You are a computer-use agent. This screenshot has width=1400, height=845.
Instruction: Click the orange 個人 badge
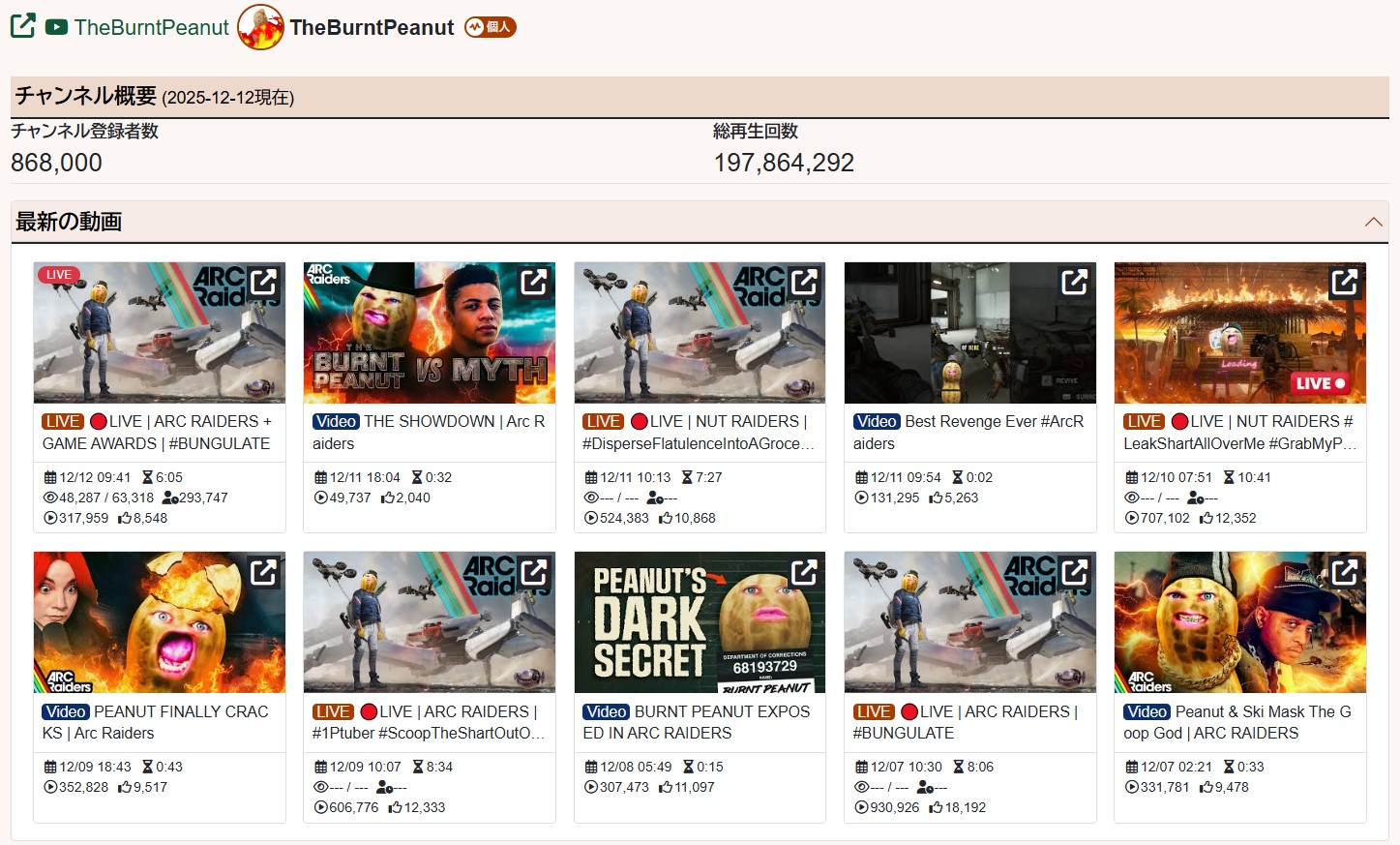491,27
